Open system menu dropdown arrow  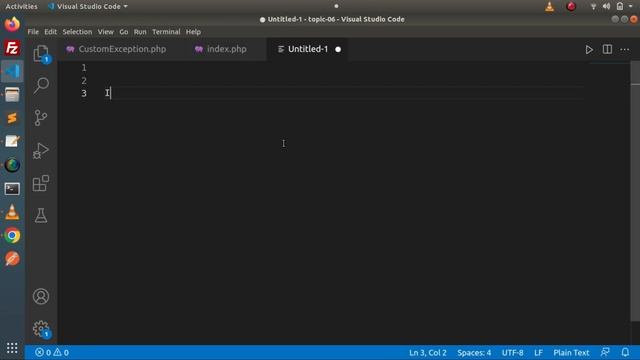pos(631,6)
